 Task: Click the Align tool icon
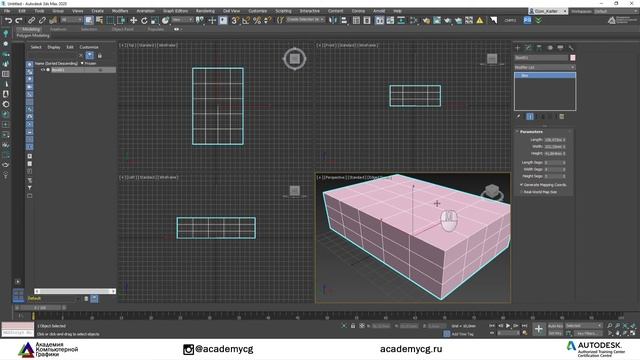[x=344, y=20]
